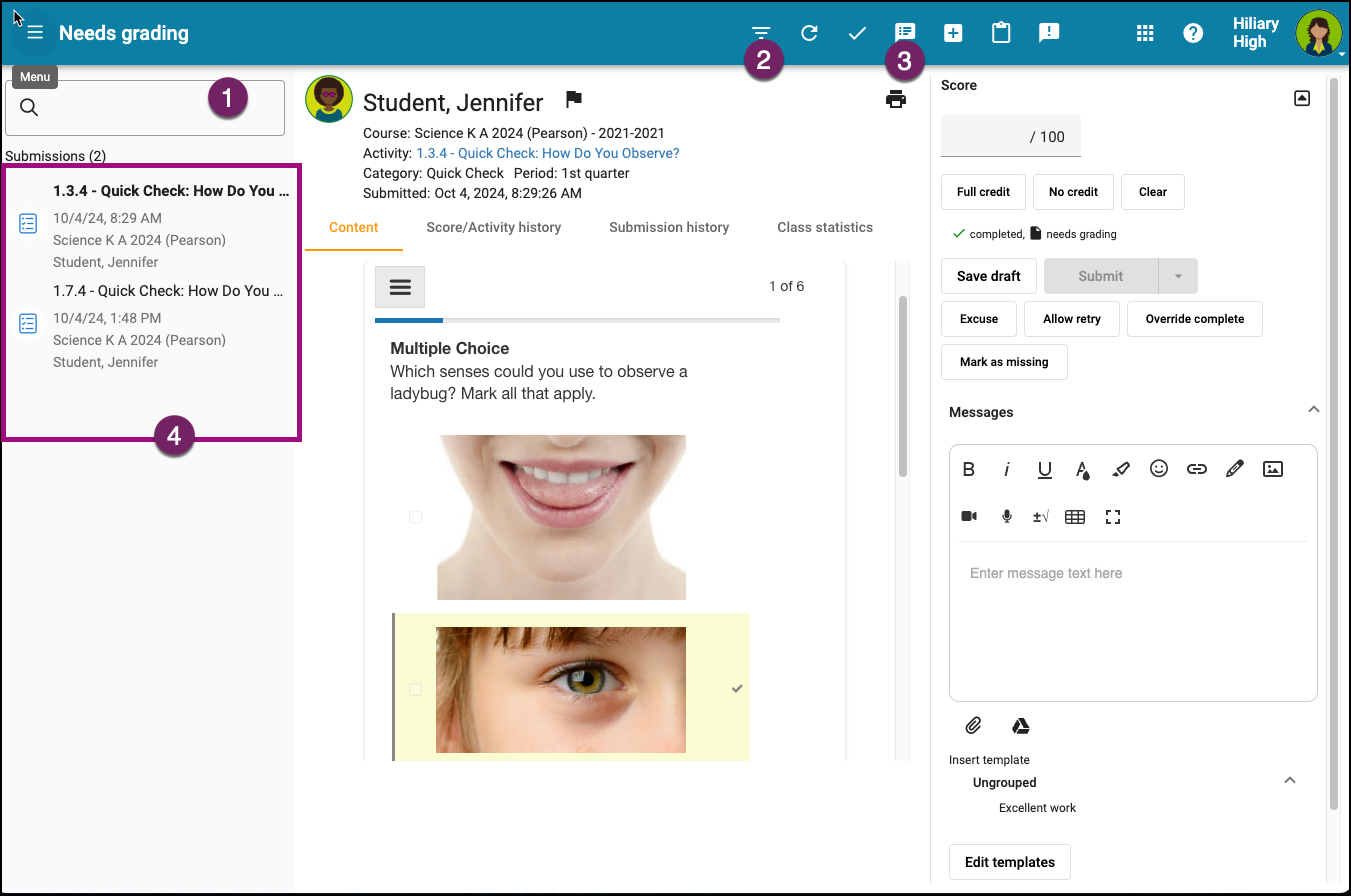The height and width of the screenshot is (896, 1351).
Task: Collapse the Ungrouped templates list
Action: (x=1290, y=780)
